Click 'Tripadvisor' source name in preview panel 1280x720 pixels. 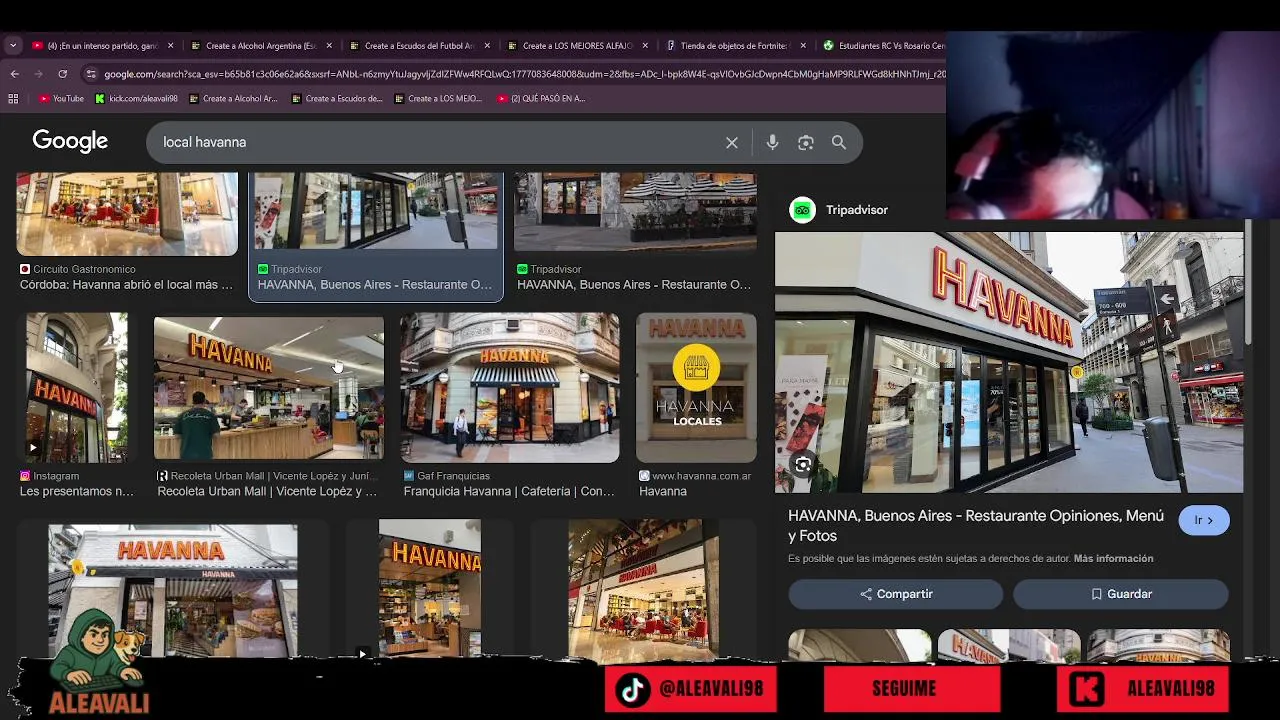(857, 210)
